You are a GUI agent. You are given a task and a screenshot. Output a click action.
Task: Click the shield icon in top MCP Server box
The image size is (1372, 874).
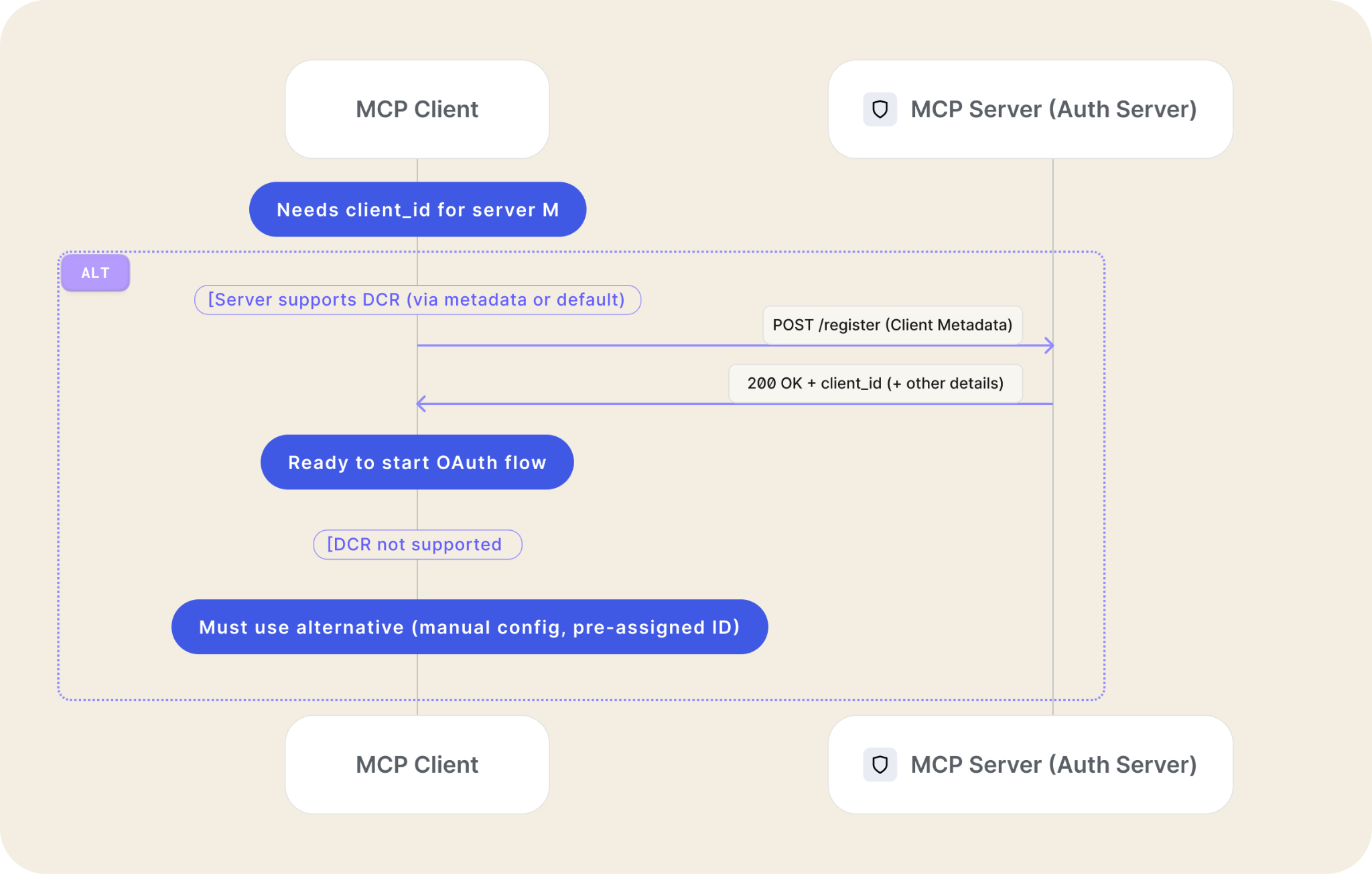point(880,109)
